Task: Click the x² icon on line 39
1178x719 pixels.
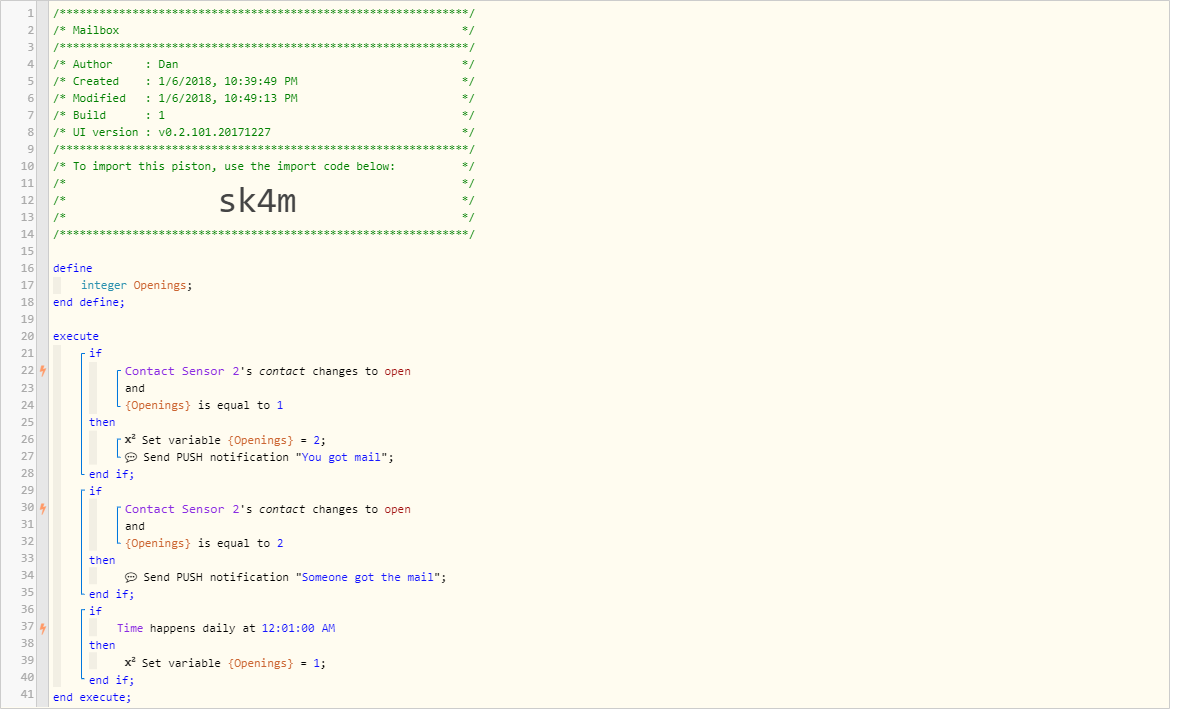Action: 130,663
